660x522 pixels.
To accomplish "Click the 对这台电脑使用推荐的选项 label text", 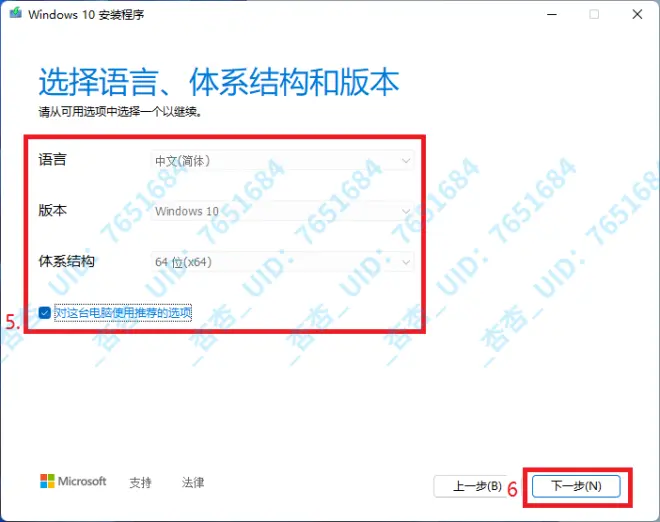I will 123,313.
